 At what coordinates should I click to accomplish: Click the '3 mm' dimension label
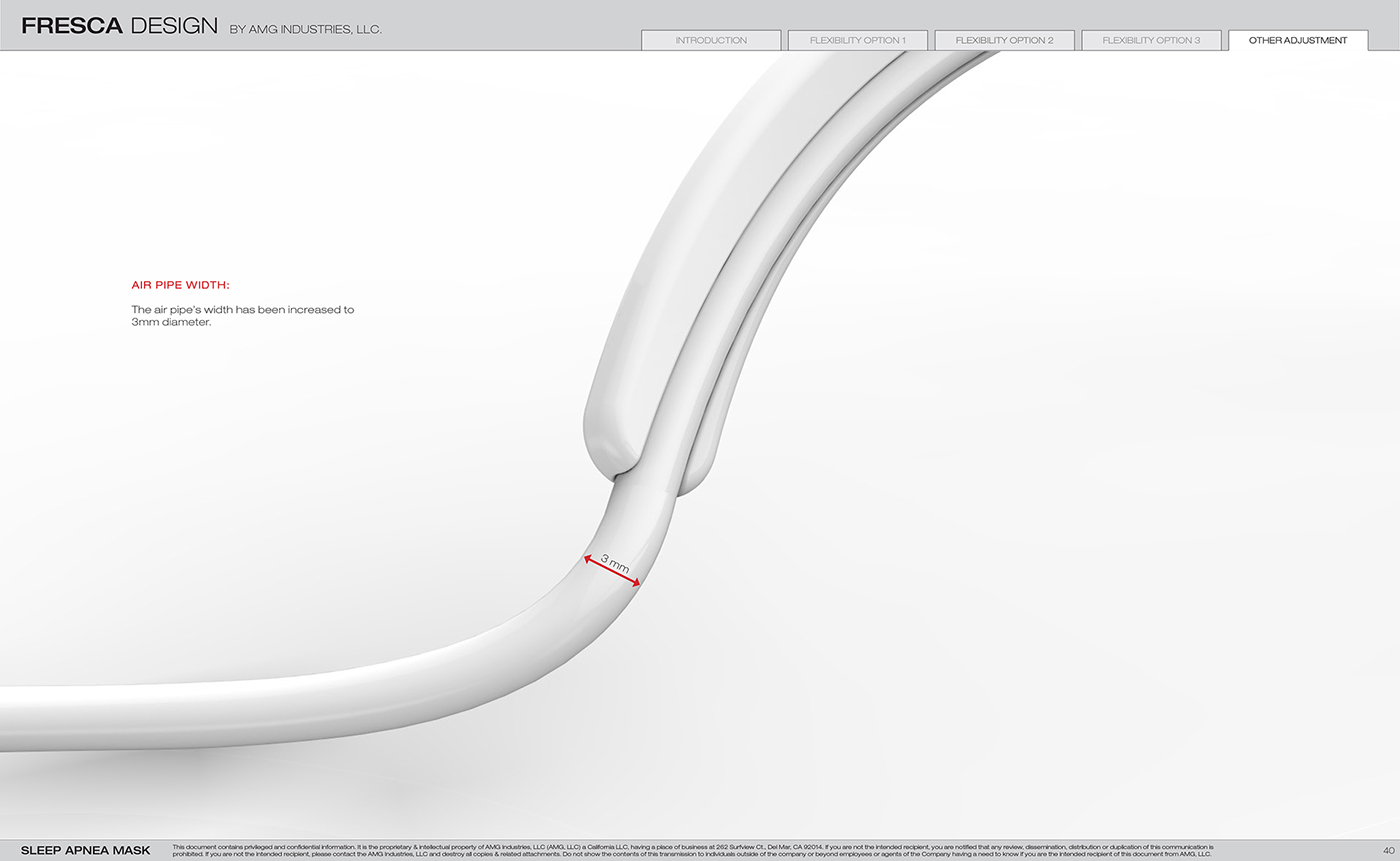[x=615, y=563]
